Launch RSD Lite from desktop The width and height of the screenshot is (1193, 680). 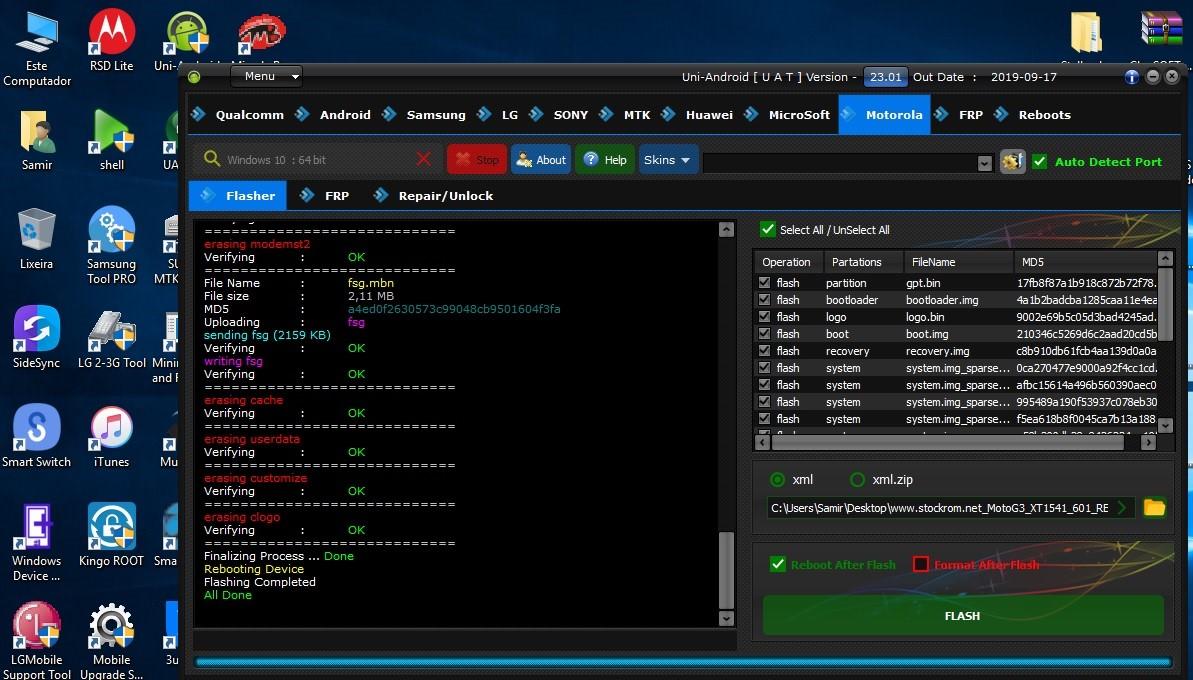112,40
